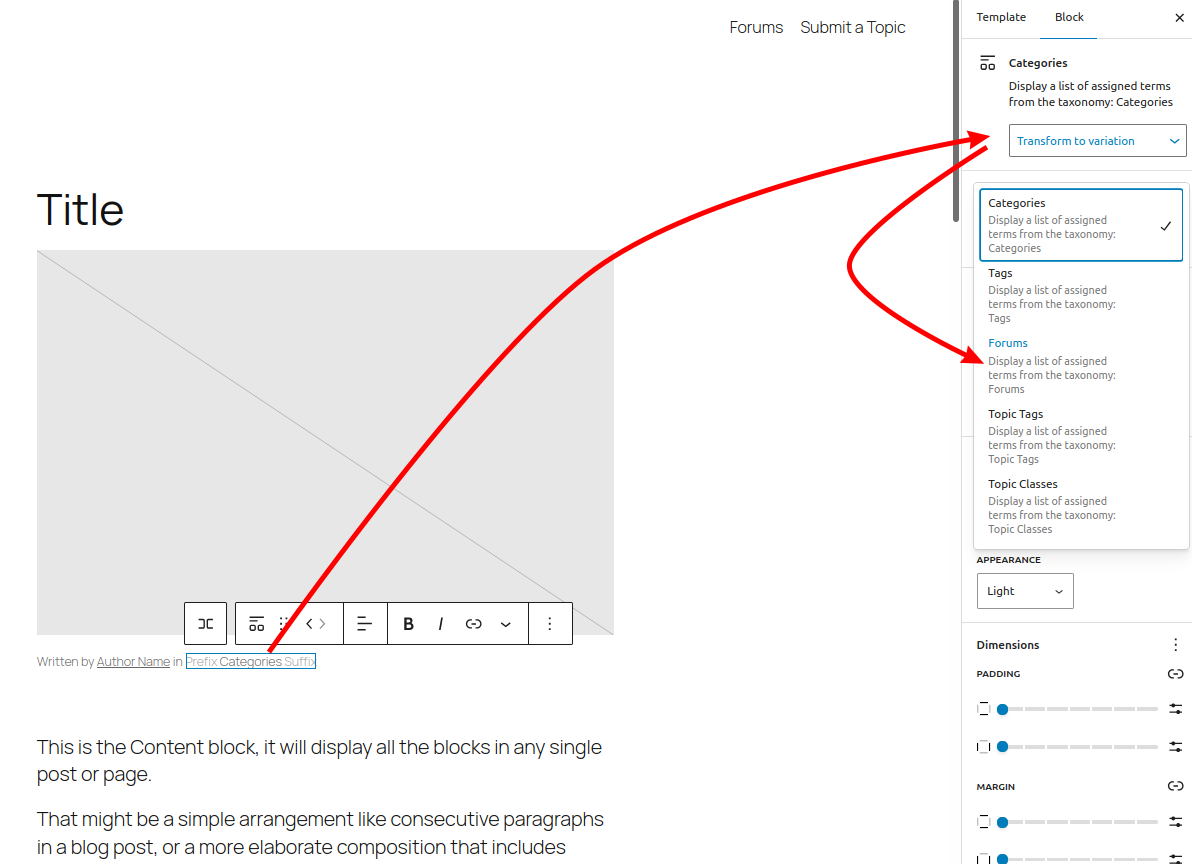Click the Categories block type icon in toolbar
The image size is (1192, 864).
point(256,624)
